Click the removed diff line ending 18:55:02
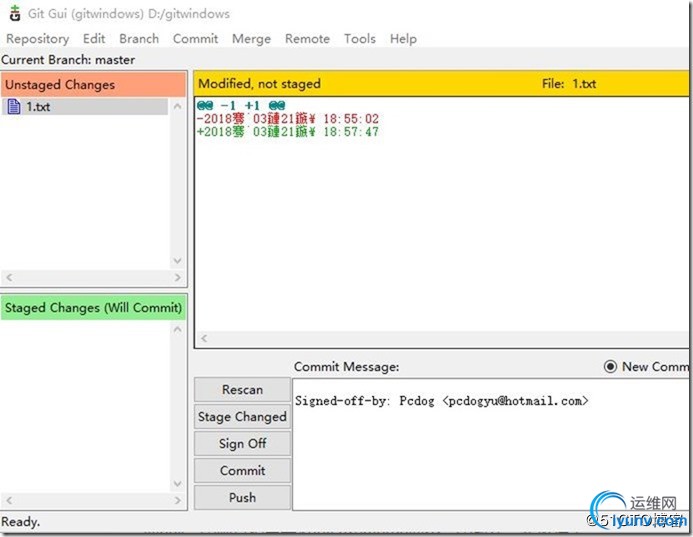Screen dimensions: 693x537 [x=288, y=118]
